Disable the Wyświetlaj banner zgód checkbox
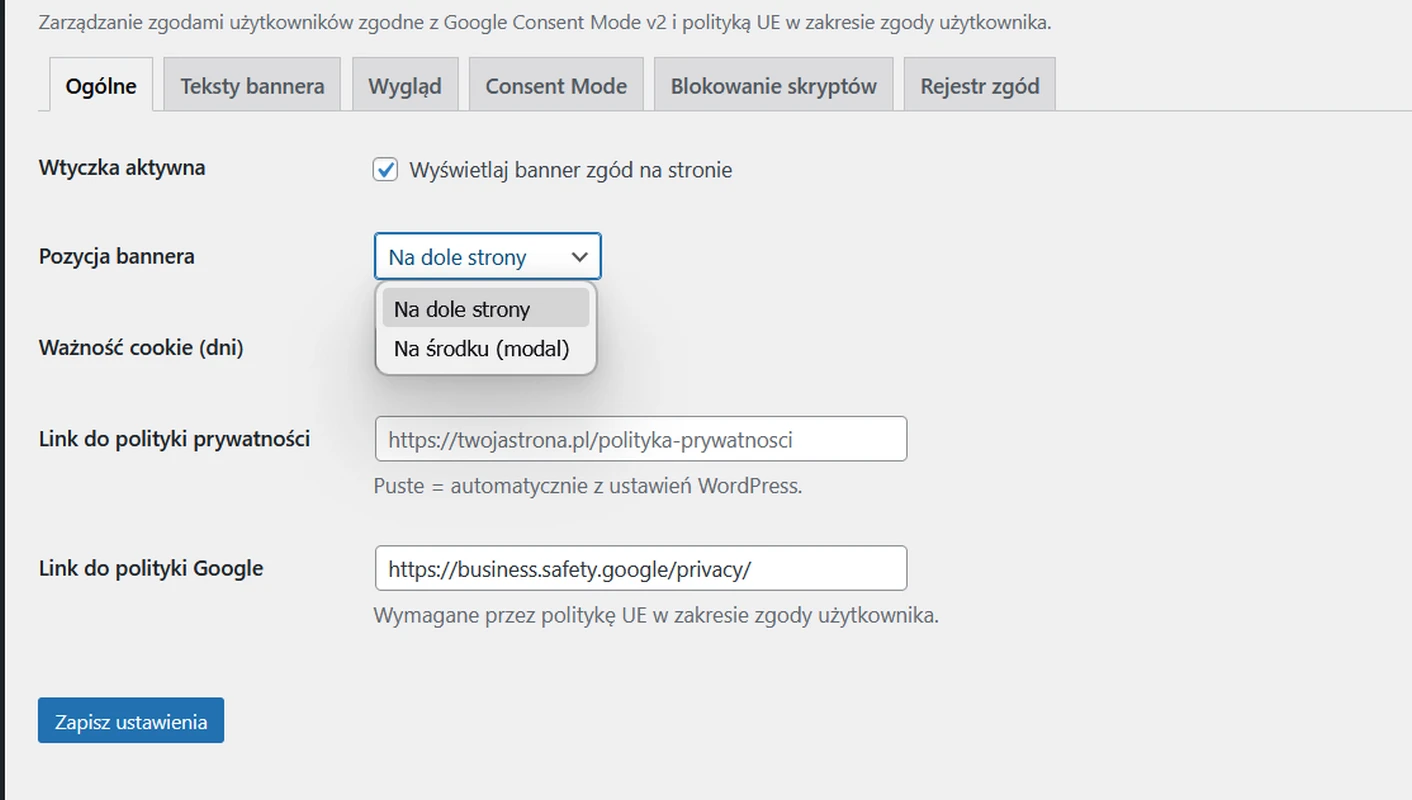 click(385, 169)
